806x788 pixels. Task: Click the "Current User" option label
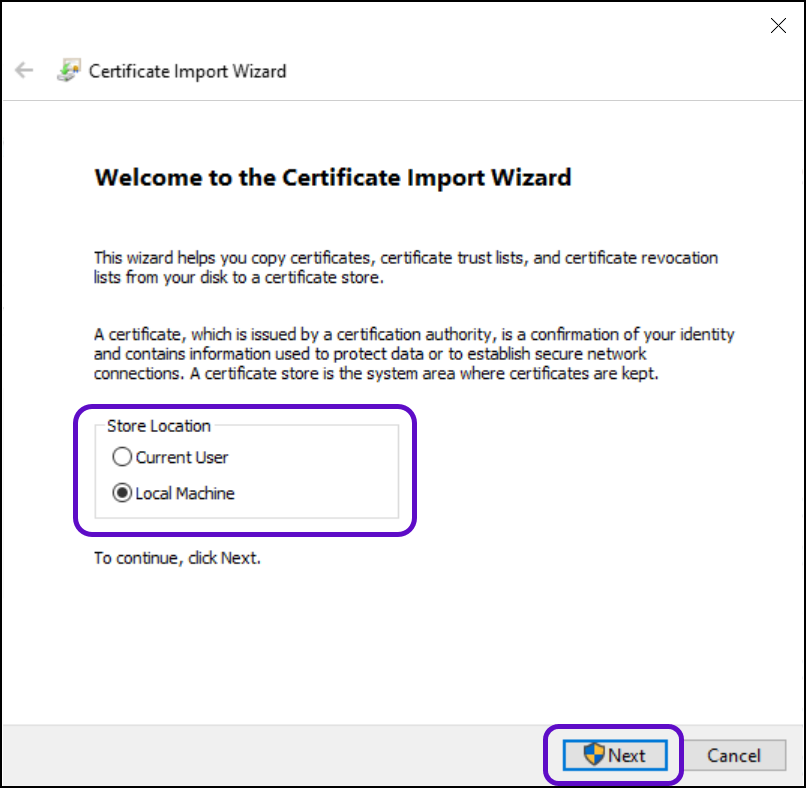pos(182,457)
